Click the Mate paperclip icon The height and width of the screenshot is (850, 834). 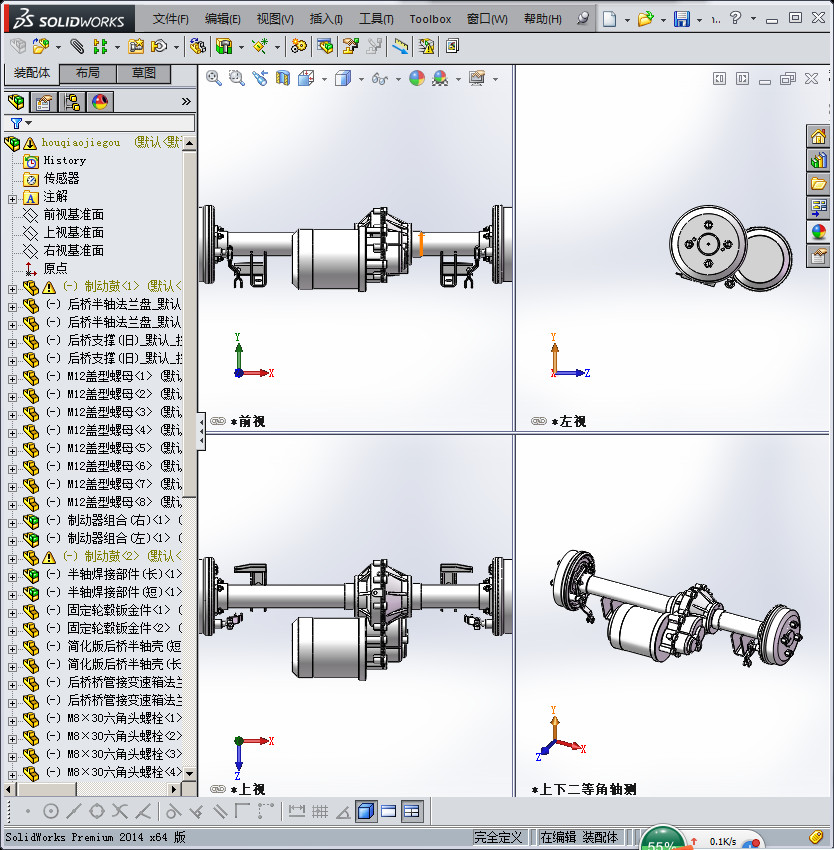point(78,47)
